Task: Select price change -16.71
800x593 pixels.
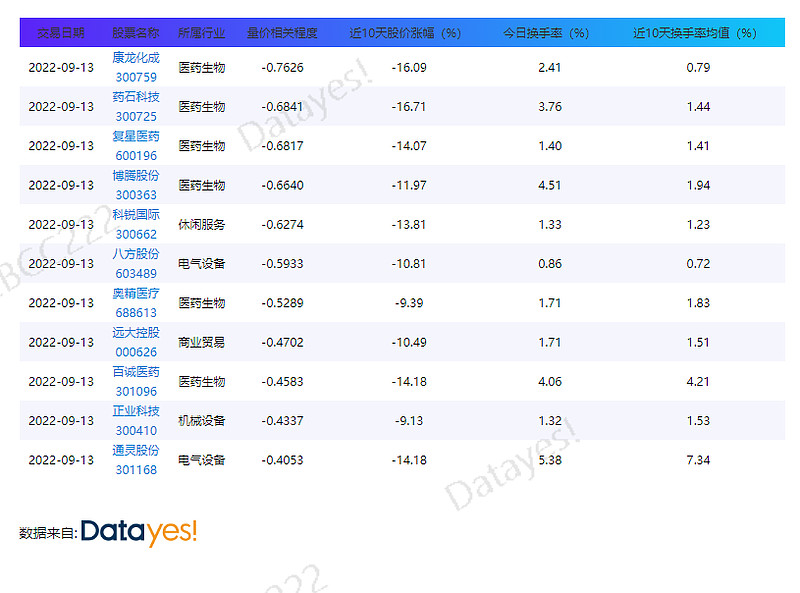Action: point(409,107)
